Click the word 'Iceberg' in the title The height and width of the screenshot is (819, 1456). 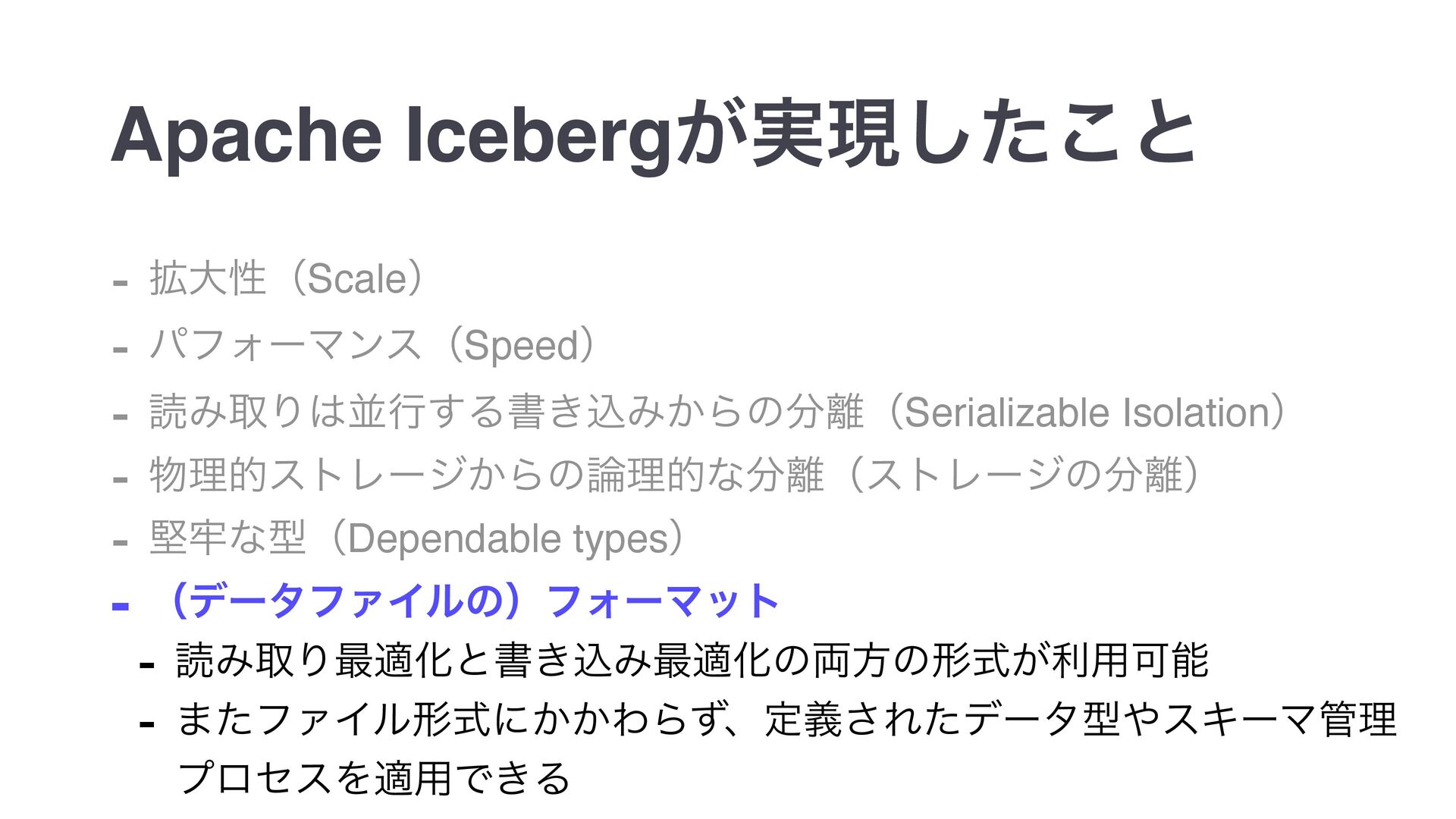point(538,135)
